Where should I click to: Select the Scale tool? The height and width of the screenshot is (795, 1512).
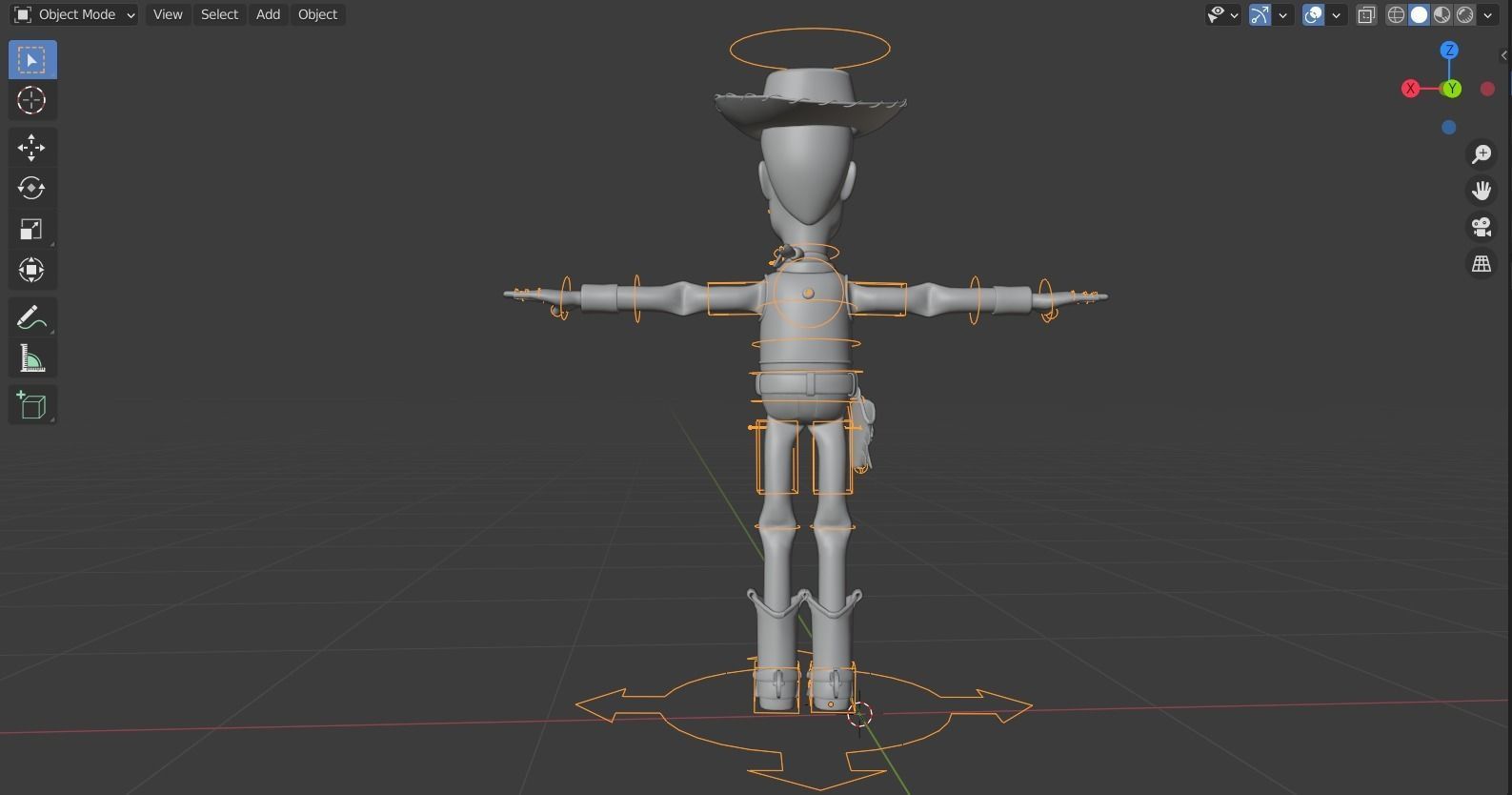(x=32, y=229)
